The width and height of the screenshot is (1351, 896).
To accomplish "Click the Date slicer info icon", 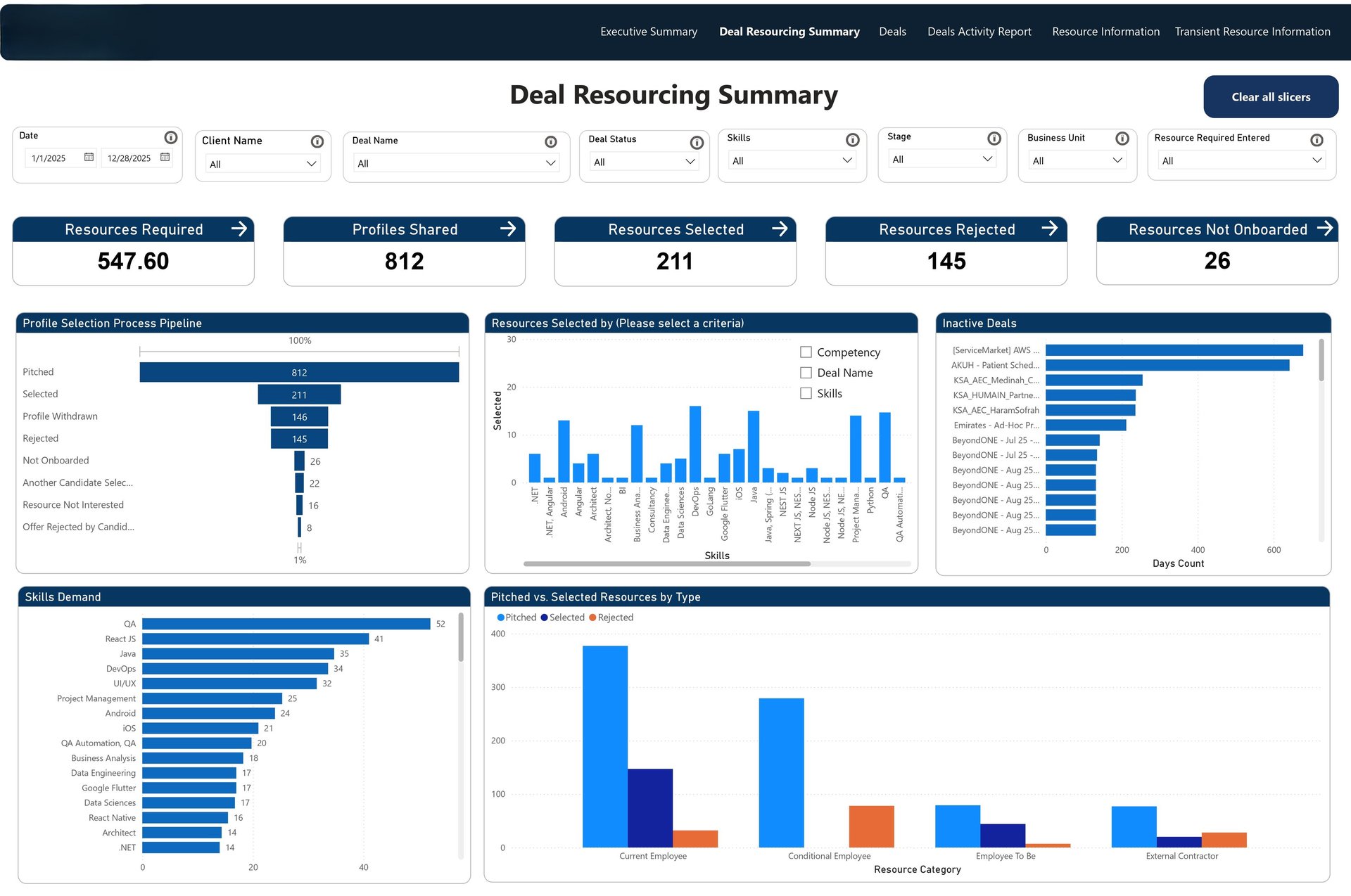I will pyautogui.click(x=170, y=137).
